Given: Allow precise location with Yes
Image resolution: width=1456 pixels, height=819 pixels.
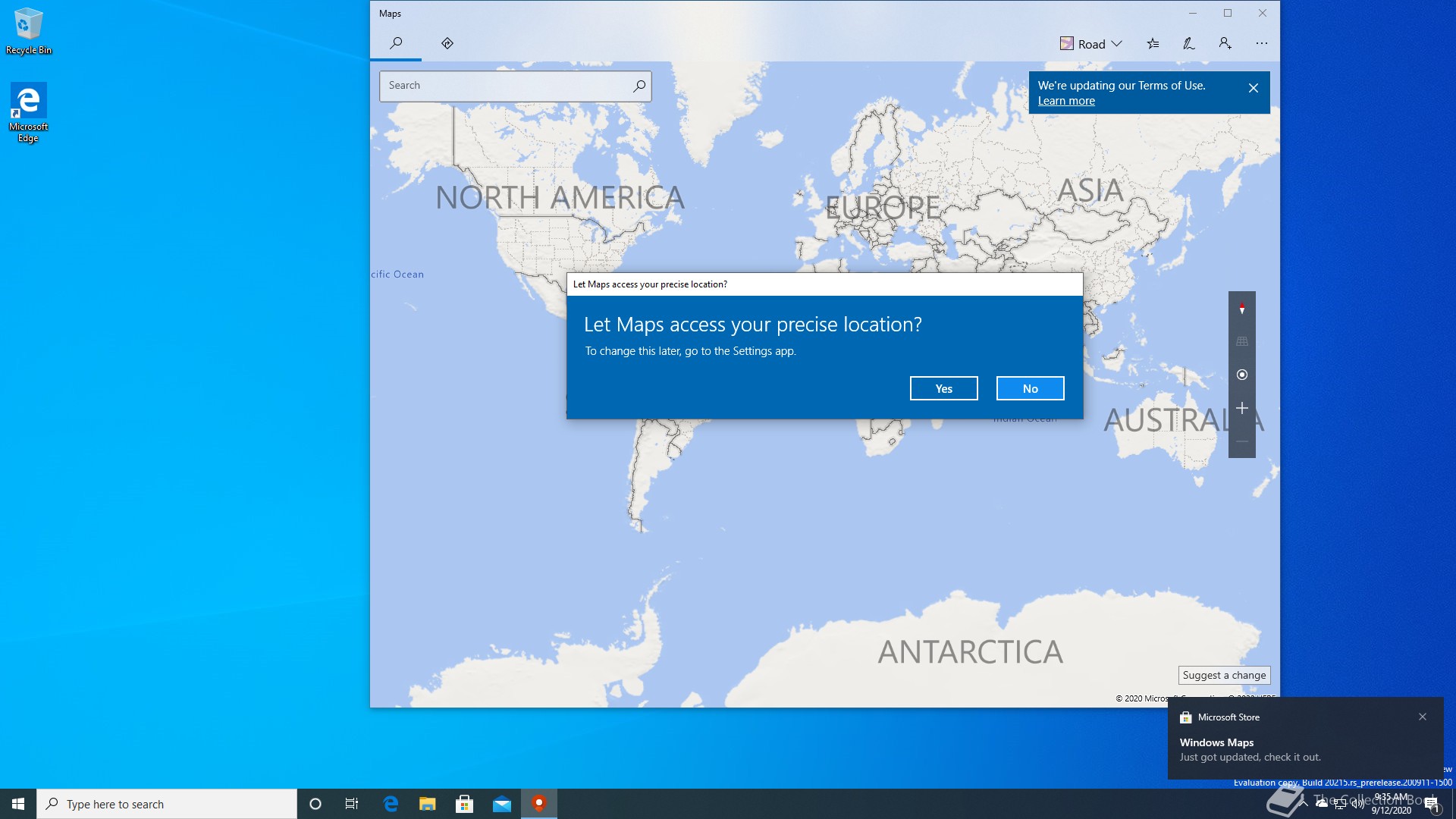Looking at the screenshot, I should (x=944, y=388).
